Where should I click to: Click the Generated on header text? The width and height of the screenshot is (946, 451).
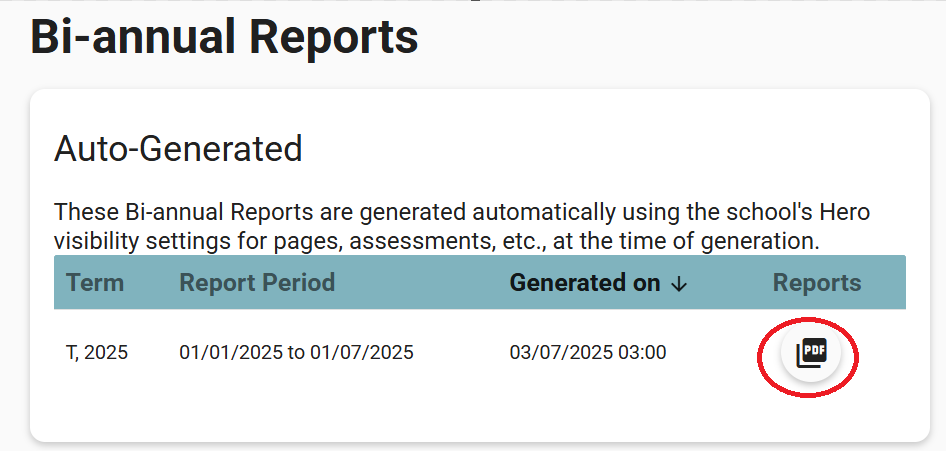click(585, 283)
